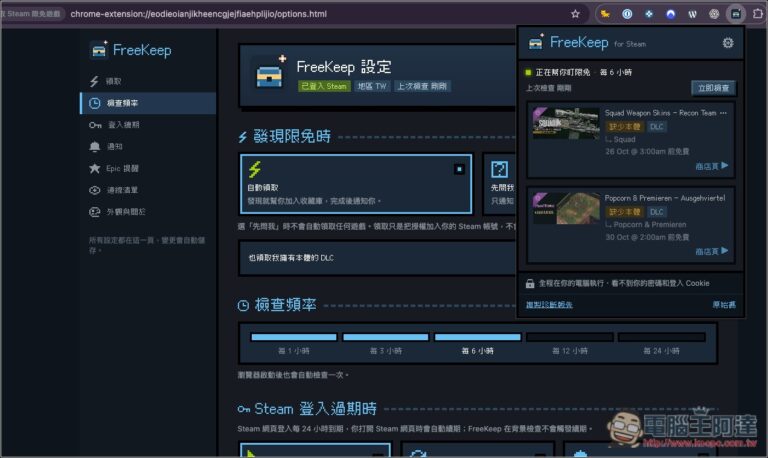Viewport: 768px width, 458px height.
Task: Click DLC tag on Popcorn & Premieren card
Action: 656,212
